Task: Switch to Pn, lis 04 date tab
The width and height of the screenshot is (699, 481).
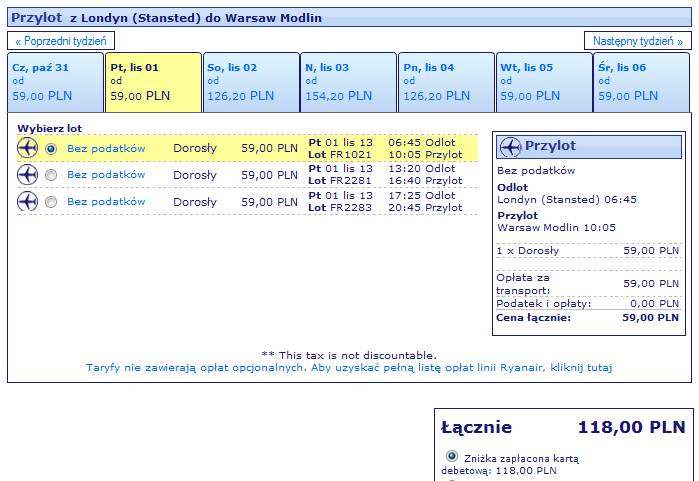Action: pyautogui.click(x=446, y=82)
